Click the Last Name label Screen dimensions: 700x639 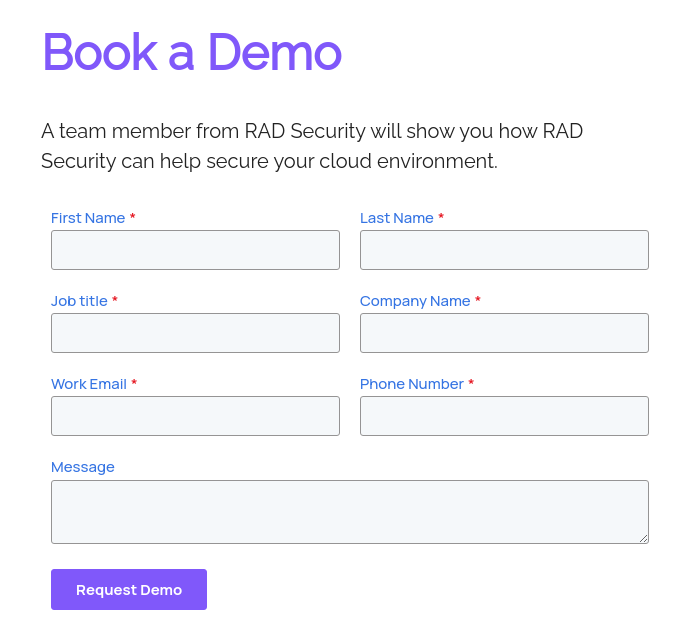click(396, 218)
